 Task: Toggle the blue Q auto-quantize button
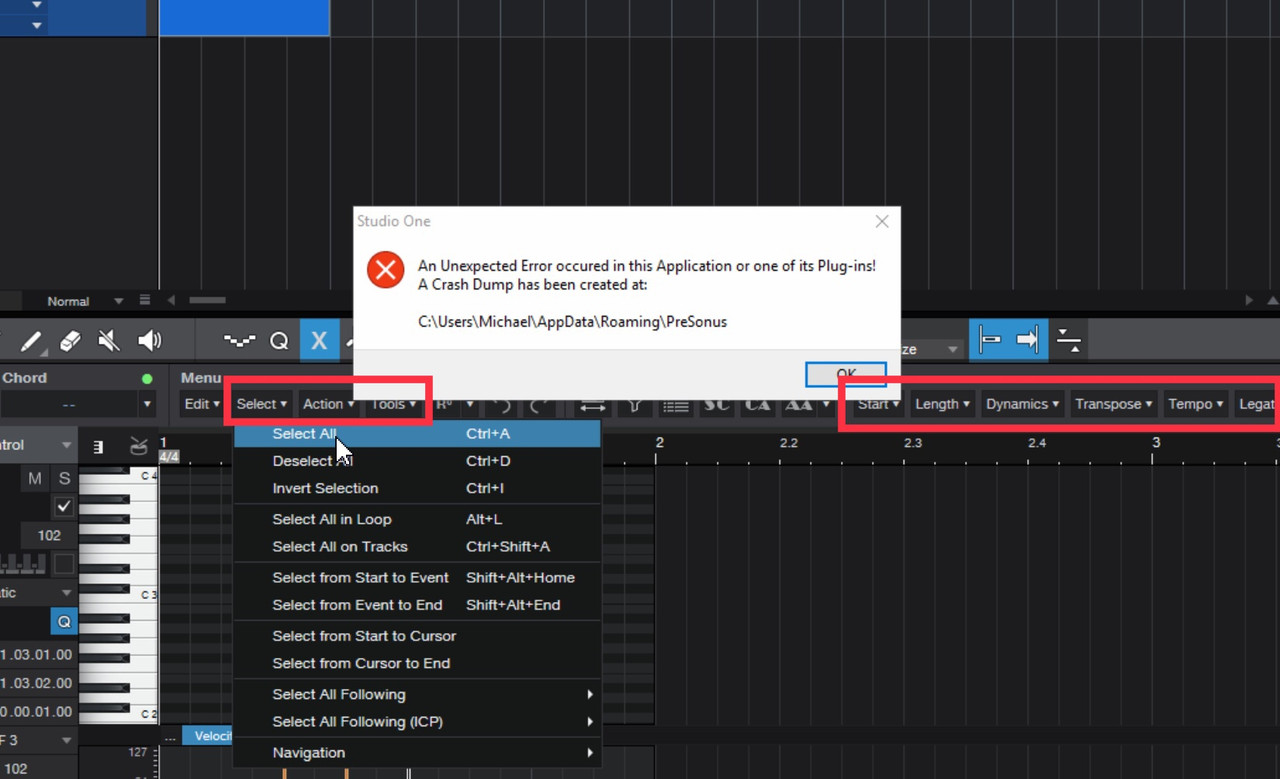tap(64, 621)
